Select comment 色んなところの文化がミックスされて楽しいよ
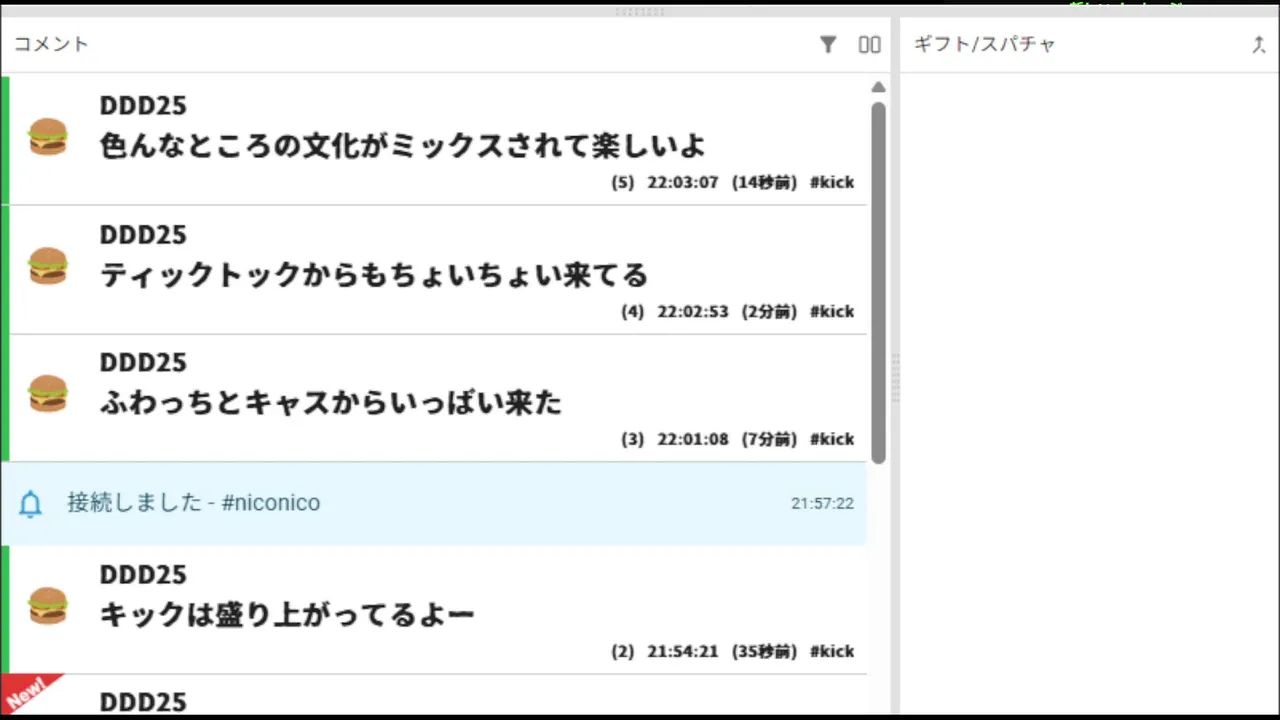The width and height of the screenshot is (1280, 720). pos(403,146)
